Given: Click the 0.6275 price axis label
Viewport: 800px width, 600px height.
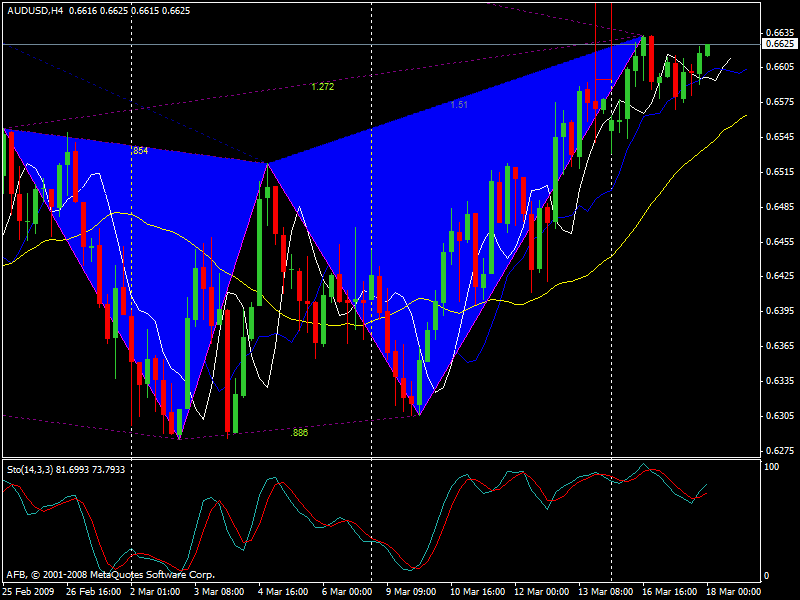Looking at the screenshot, I should point(779,450).
